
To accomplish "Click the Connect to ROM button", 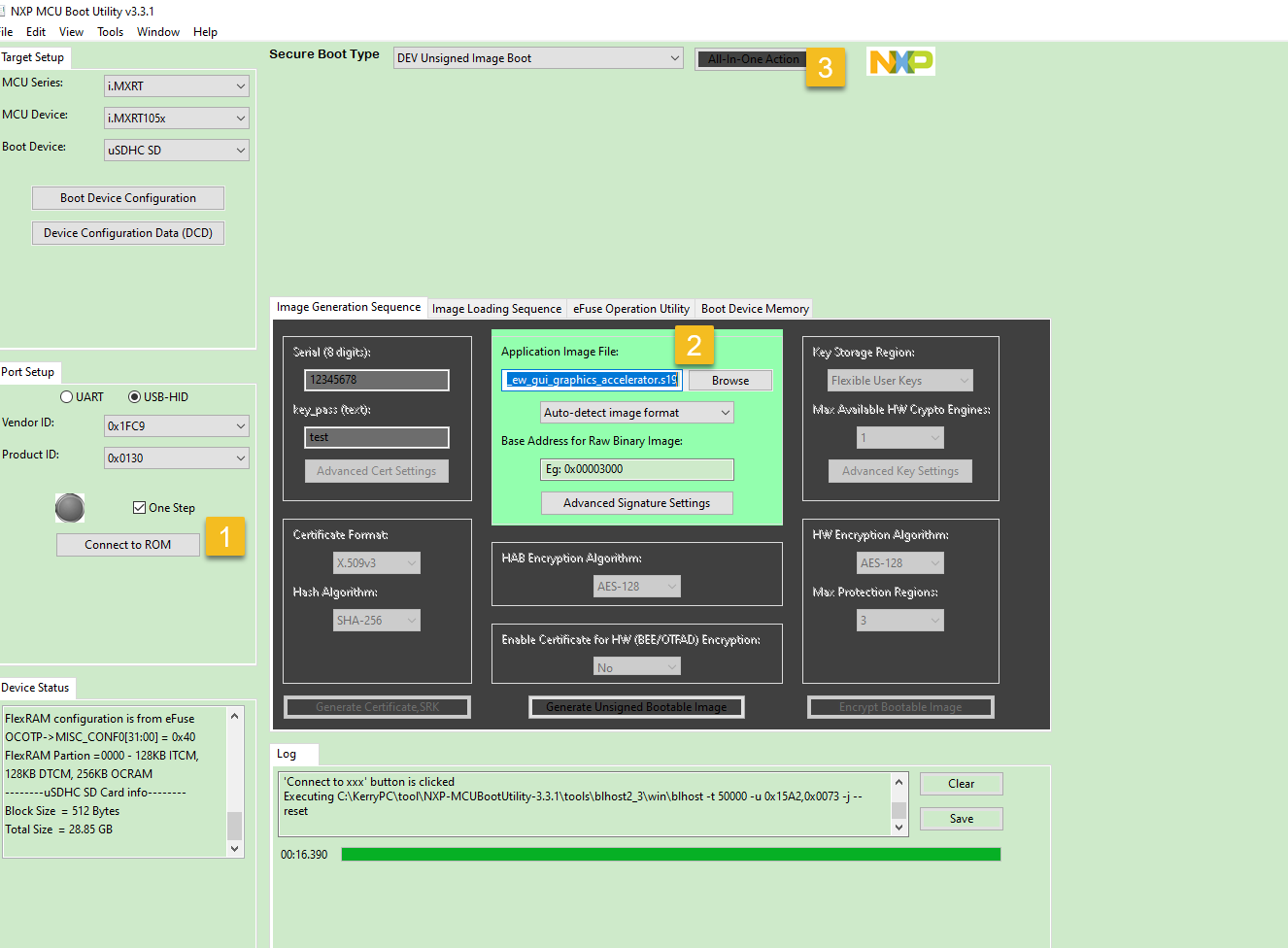I will coord(128,545).
